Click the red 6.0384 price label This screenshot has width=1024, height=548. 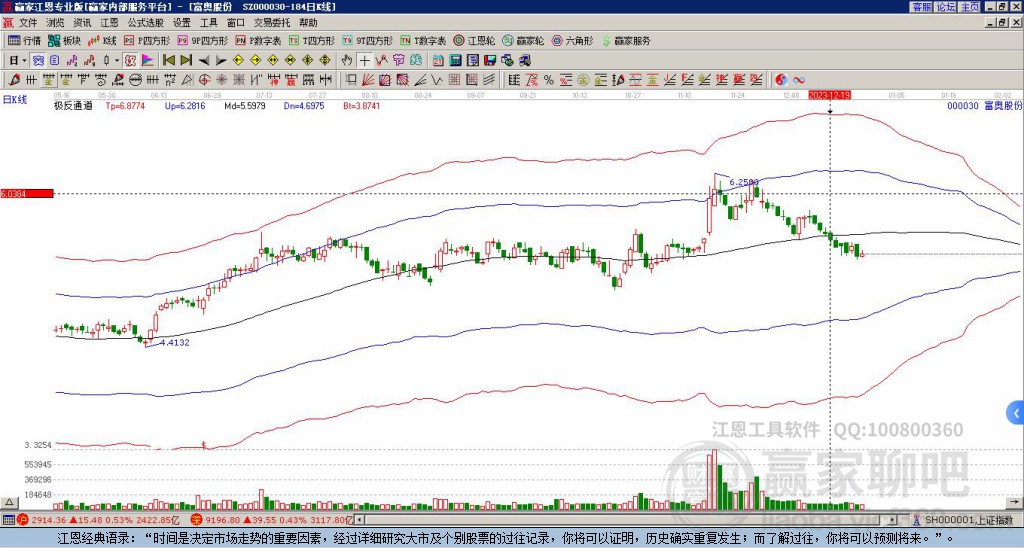click(26, 194)
